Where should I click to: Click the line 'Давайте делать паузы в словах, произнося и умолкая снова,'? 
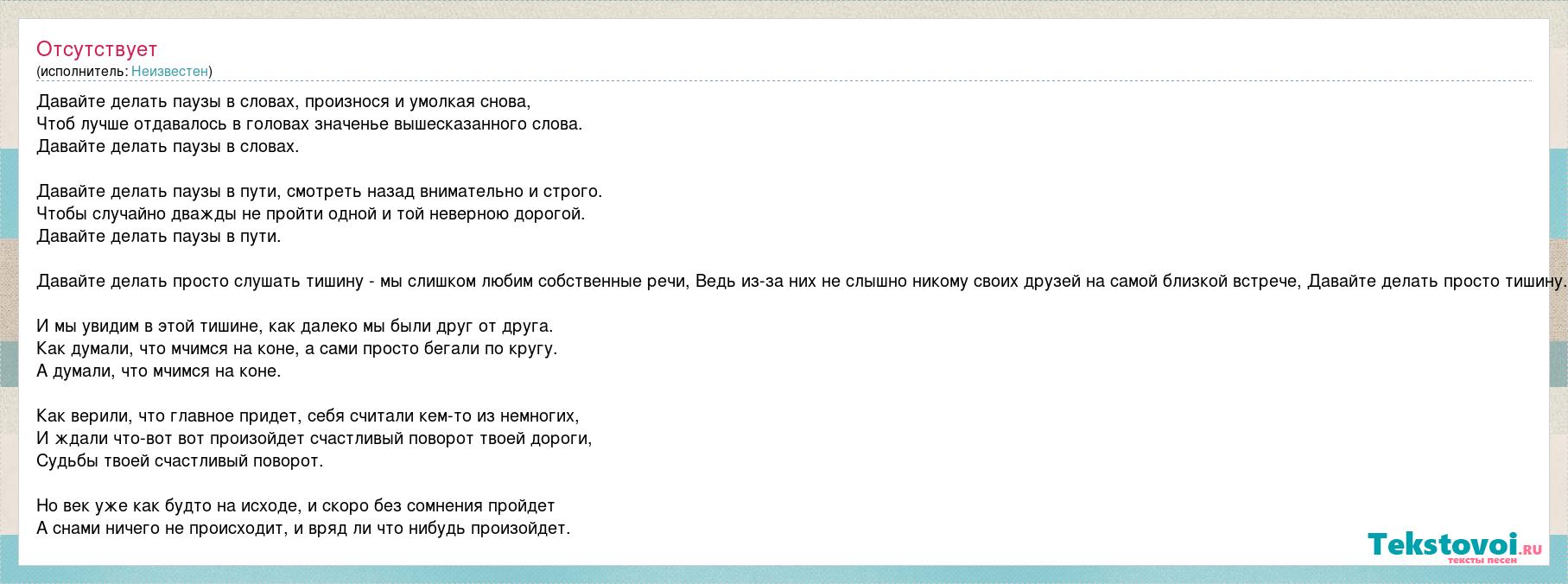pos(283,102)
